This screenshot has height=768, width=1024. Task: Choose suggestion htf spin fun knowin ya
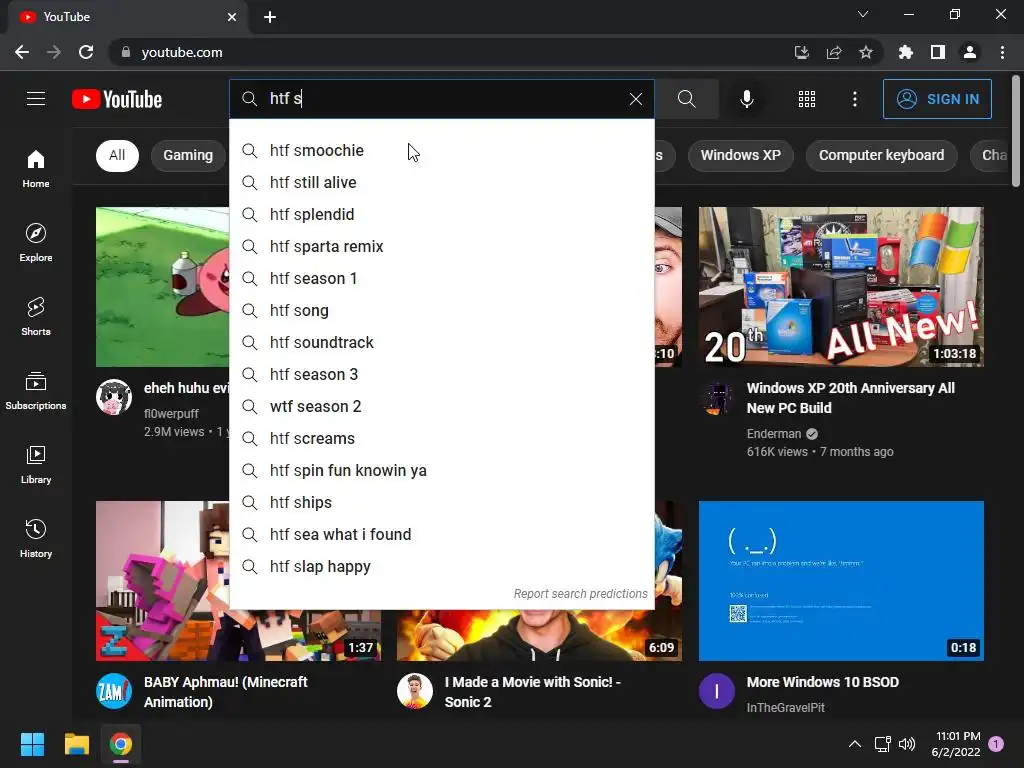point(442,470)
